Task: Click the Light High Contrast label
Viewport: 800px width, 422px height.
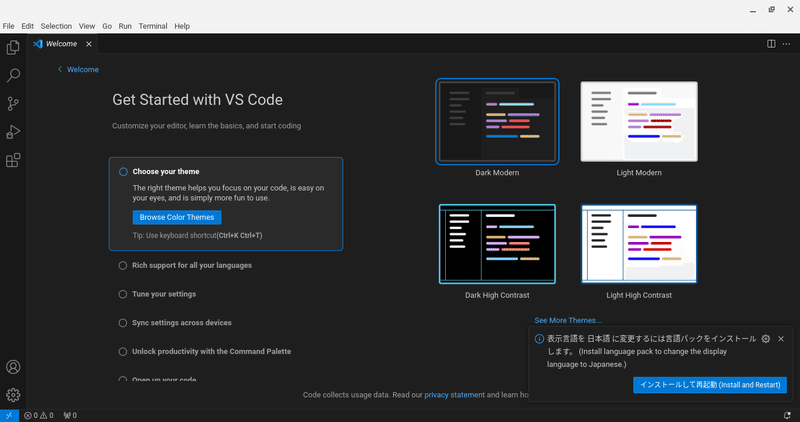Action: [x=639, y=295]
